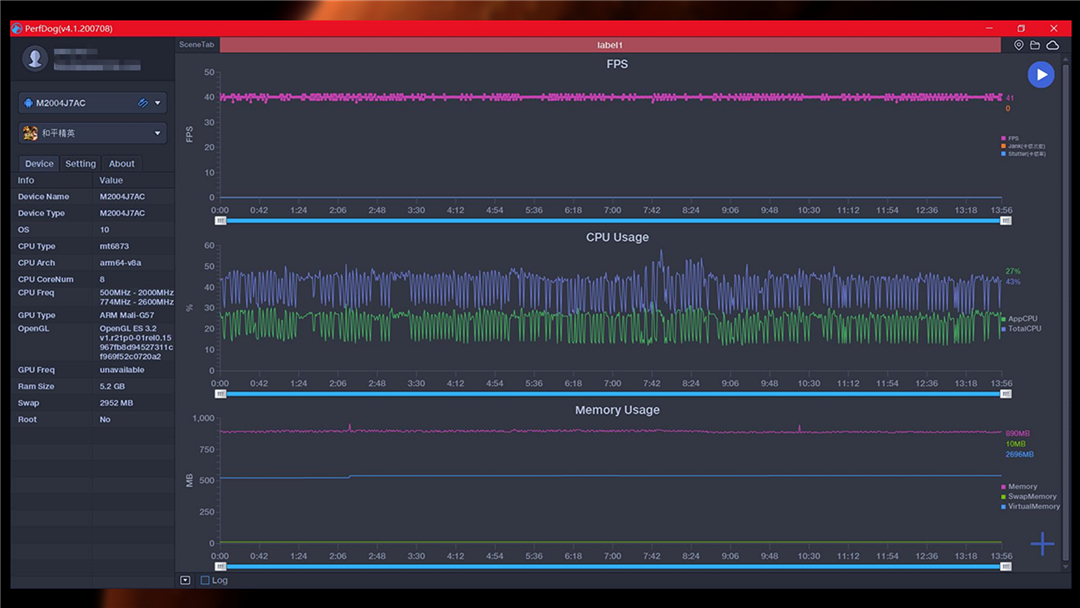
Task: Expand the bottom-left log panel arrow
Action: point(185,580)
